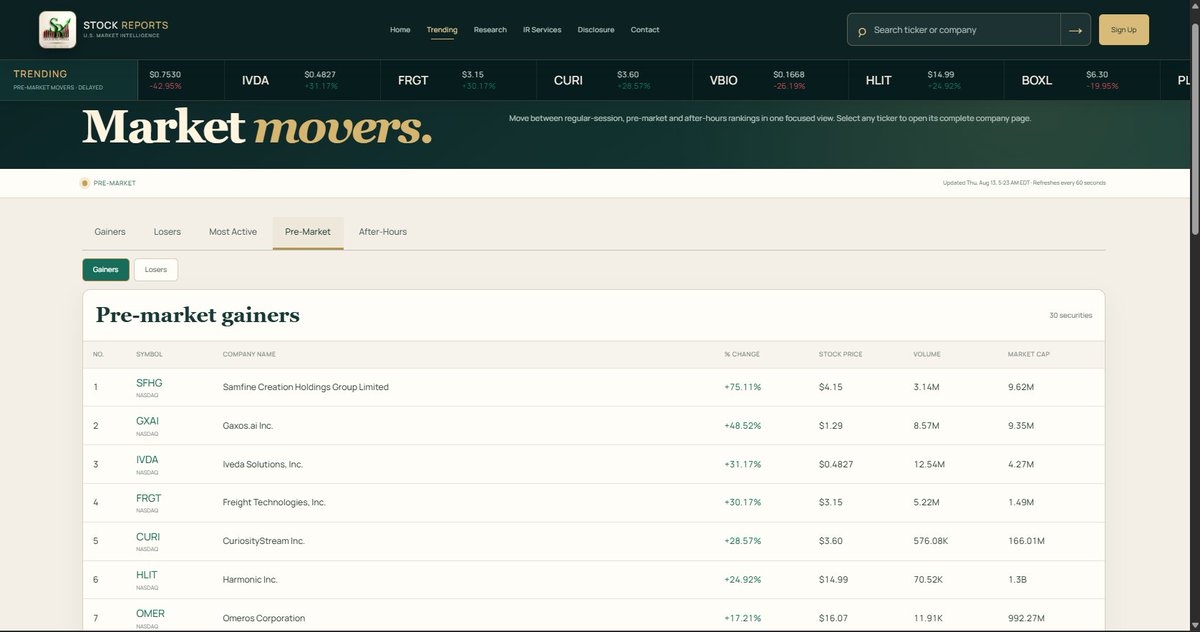1200x632 pixels.
Task: Switch to the Most Active tab
Action: click(233, 232)
